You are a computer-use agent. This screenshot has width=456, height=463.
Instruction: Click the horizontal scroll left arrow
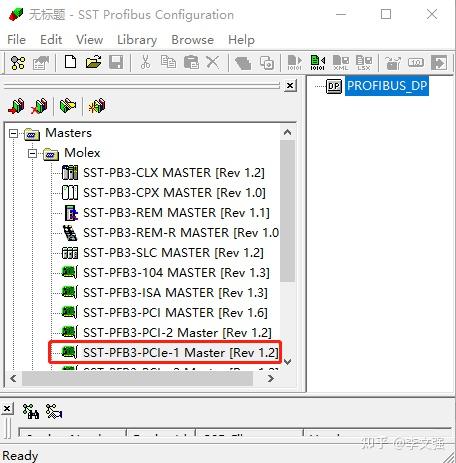click(13, 379)
